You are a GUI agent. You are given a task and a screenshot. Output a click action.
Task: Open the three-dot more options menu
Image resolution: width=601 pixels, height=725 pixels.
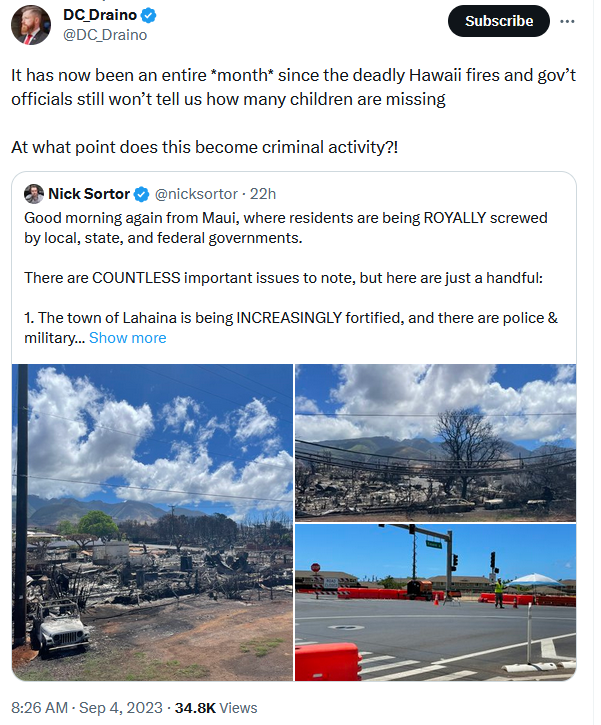pyautogui.click(x=567, y=21)
